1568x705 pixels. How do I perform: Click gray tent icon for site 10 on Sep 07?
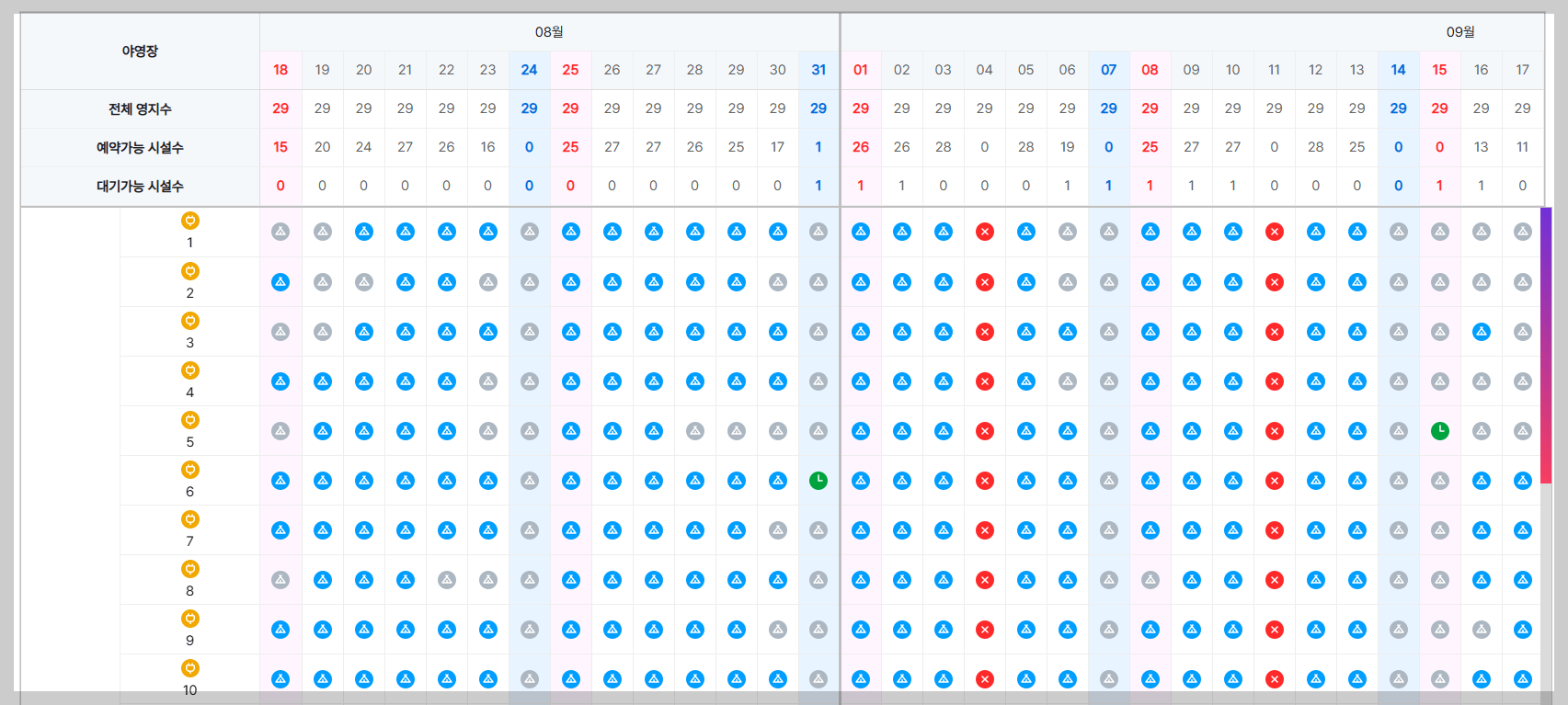point(1109,679)
